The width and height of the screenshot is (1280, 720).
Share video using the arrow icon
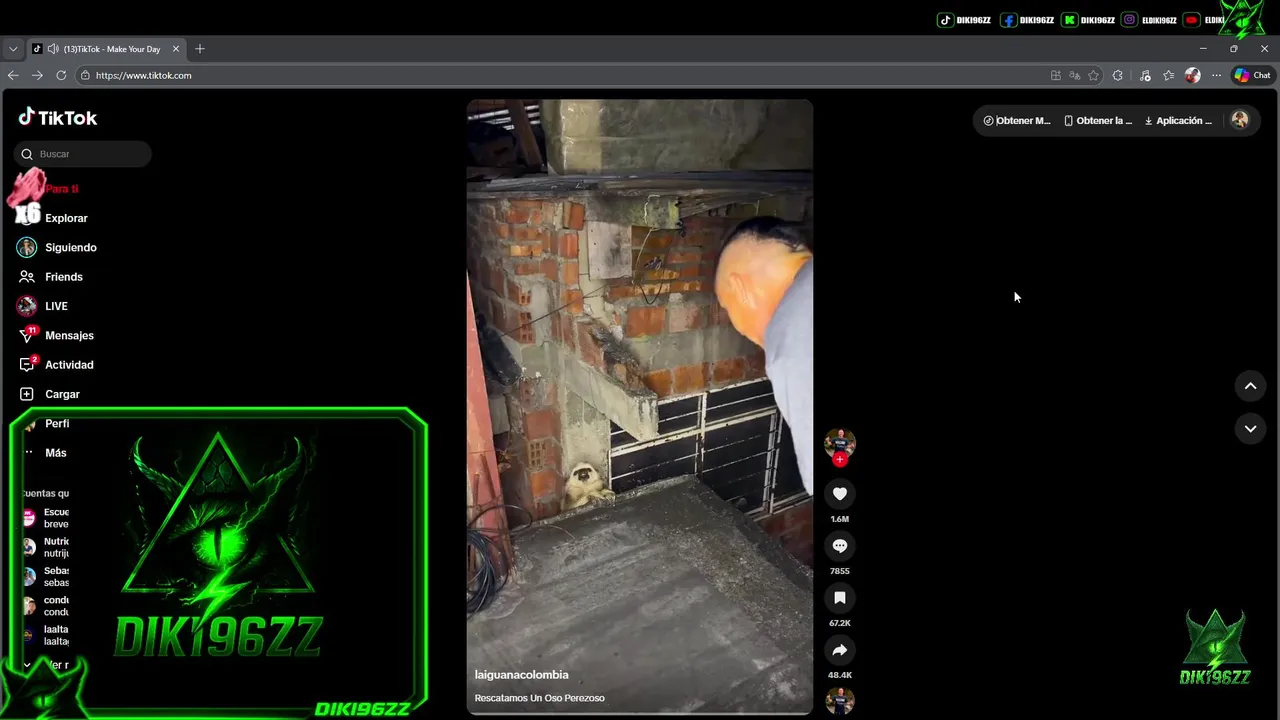(x=840, y=650)
